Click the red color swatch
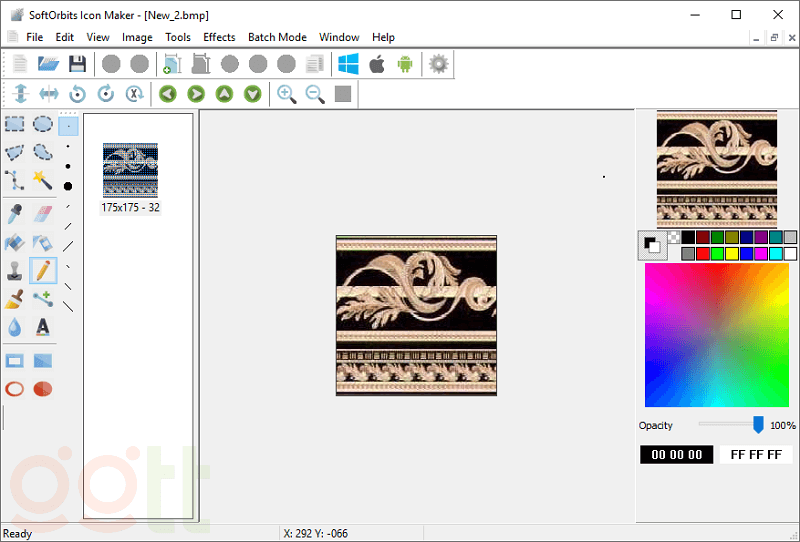 pyautogui.click(x=703, y=254)
